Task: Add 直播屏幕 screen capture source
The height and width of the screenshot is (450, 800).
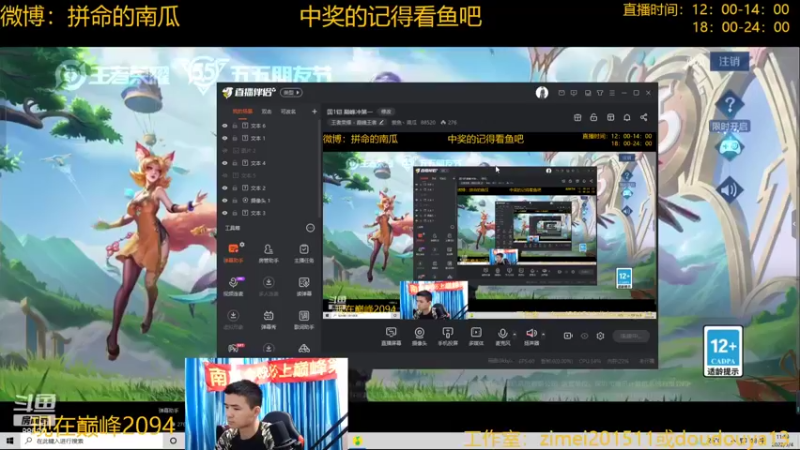Action: 391,336
